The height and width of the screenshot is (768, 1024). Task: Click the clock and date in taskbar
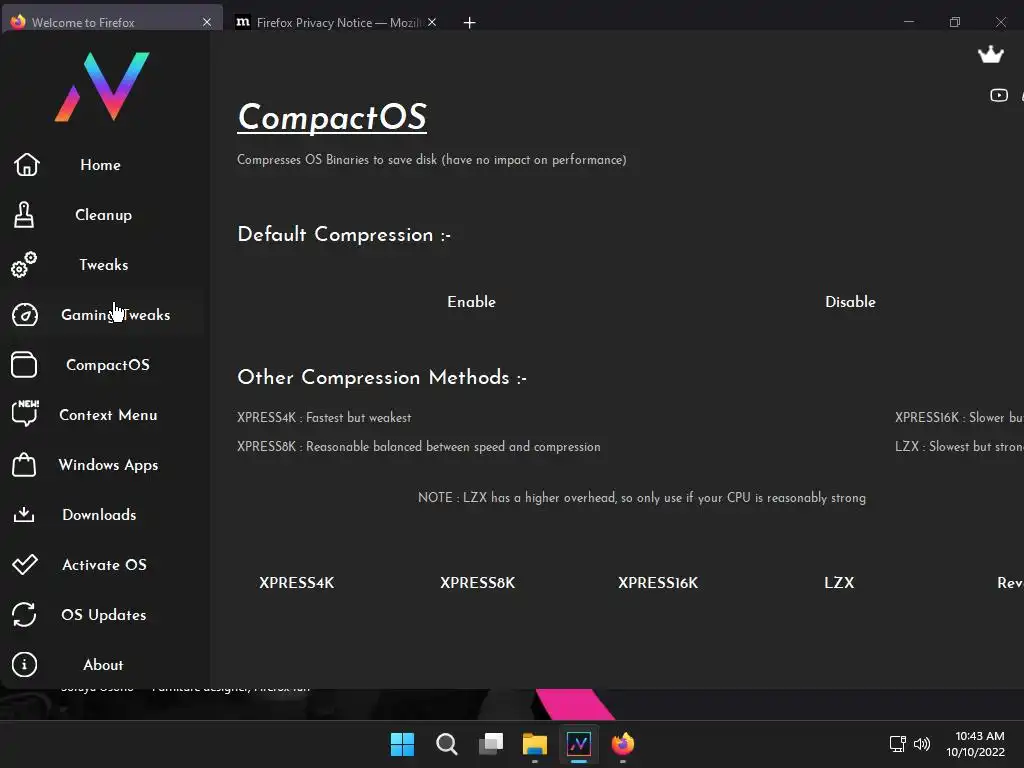click(x=976, y=744)
